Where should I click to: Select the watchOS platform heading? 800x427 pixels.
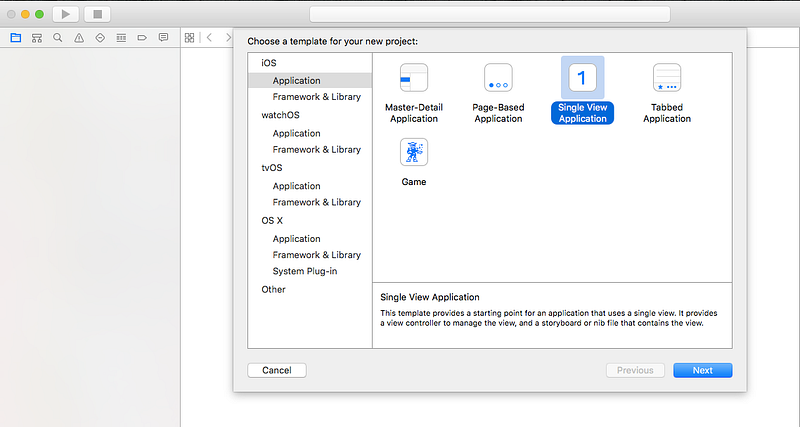click(x=280, y=115)
